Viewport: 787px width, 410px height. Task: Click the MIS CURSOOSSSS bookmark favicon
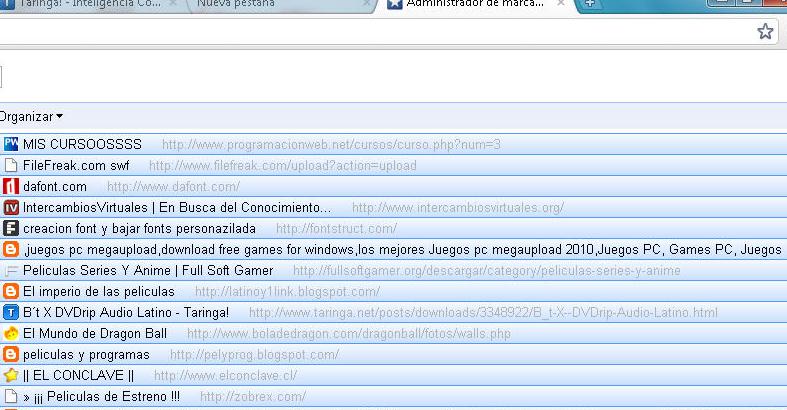11,145
